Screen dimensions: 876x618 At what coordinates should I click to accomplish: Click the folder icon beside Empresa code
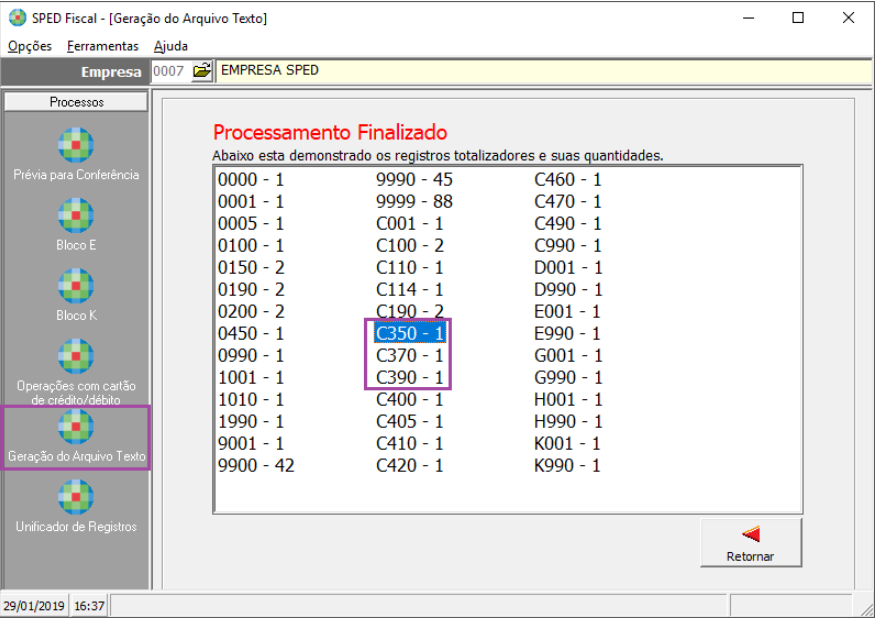point(202,72)
